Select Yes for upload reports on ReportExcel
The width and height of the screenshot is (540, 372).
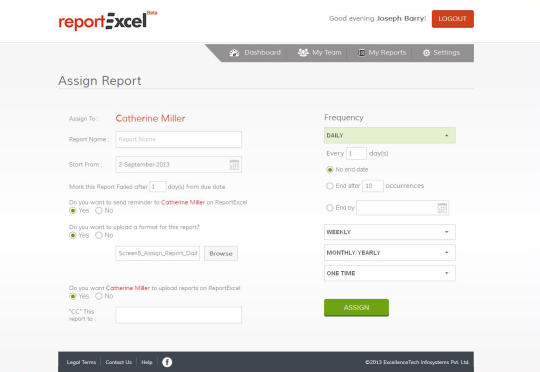tap(73, 296)
